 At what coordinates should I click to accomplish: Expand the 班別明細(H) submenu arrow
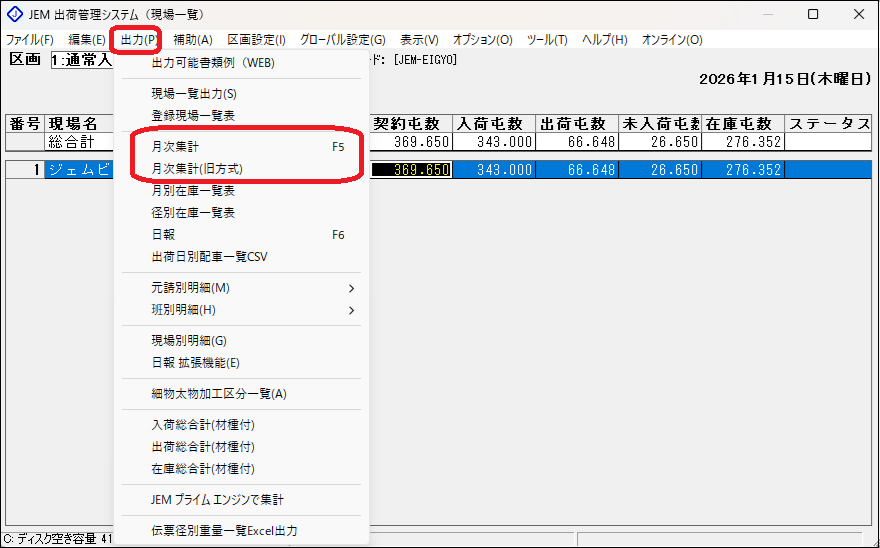pyautogui.click(x=352, y=310)
